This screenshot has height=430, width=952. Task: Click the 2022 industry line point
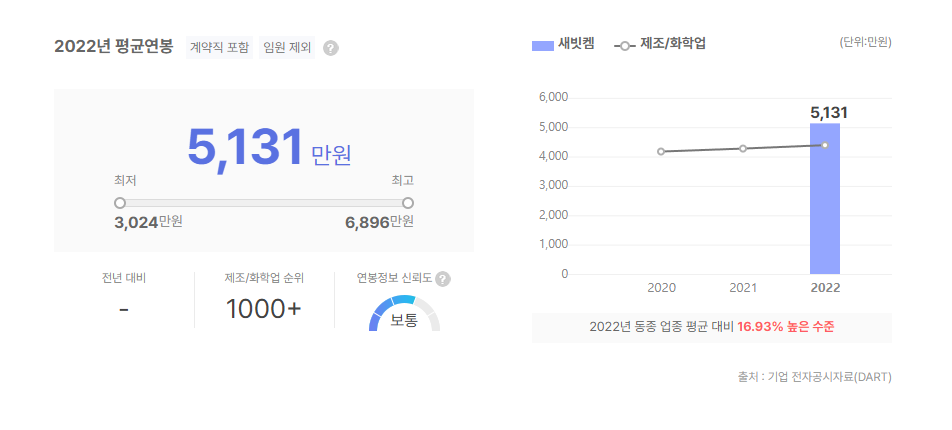point(825,145)
